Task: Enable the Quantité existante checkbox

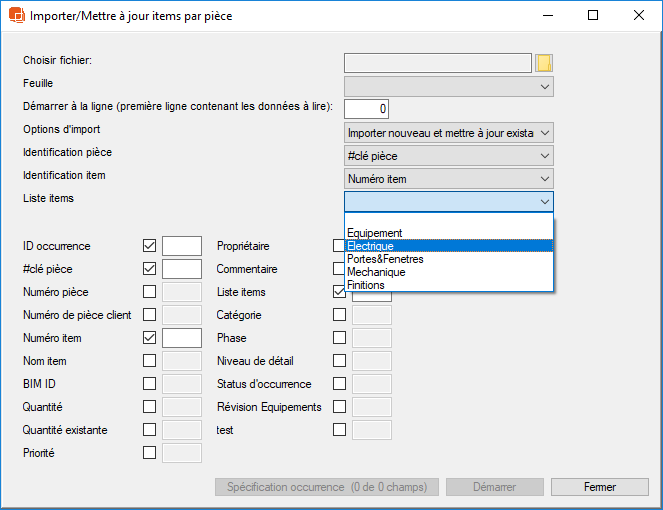Action: (x=149, y=430)
